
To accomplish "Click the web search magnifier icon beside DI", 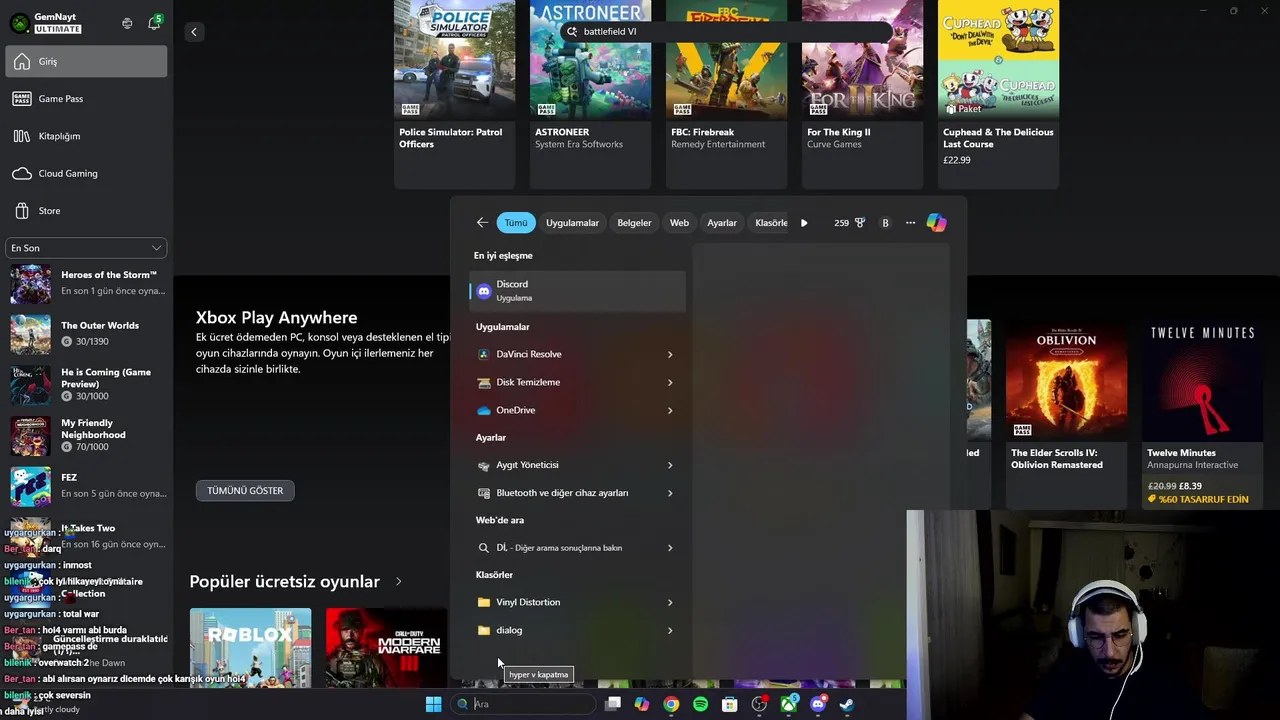I will 484,548.
